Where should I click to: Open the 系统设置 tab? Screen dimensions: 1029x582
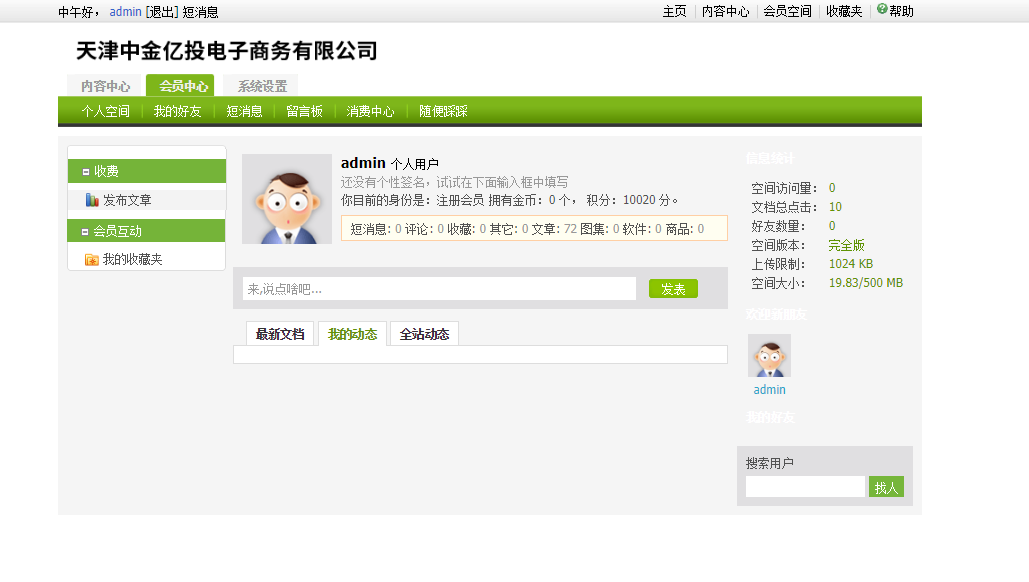262,86
